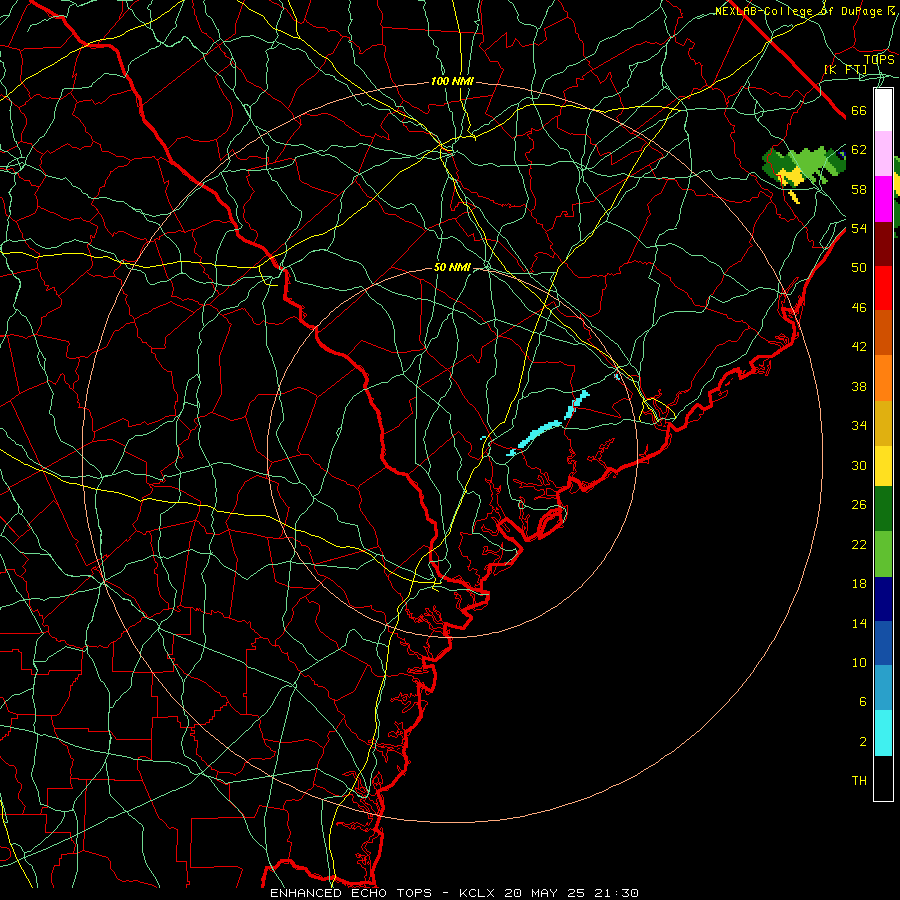This screenshot has height=900, width=900.
Task: Click the bright orange legend swatch
Action: [883, 378]
